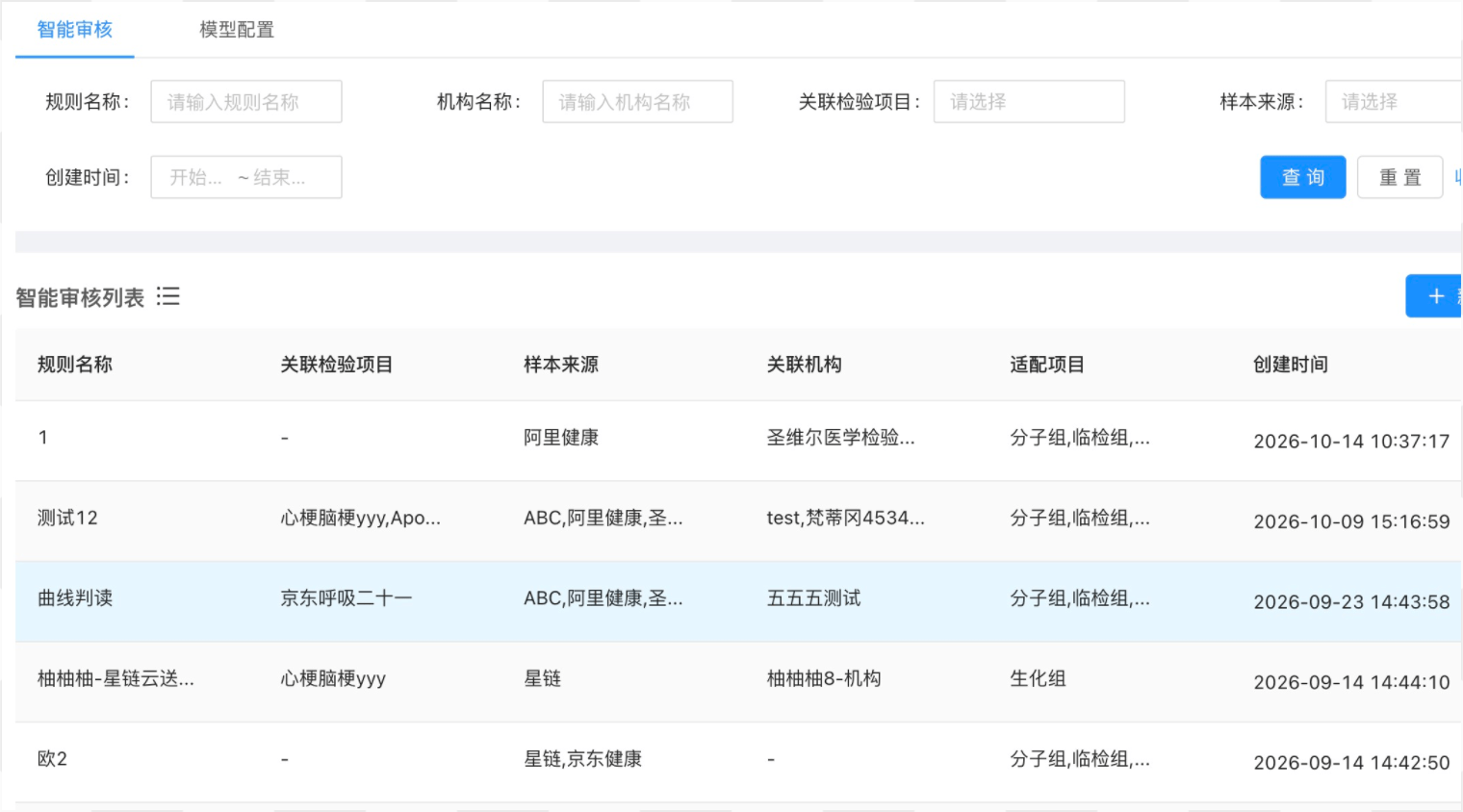Click timestamp 2026-10-09 15:16:59
Image resolution: width=1463 pixels, height=812 pixels.
click(x=1351, y=522)
